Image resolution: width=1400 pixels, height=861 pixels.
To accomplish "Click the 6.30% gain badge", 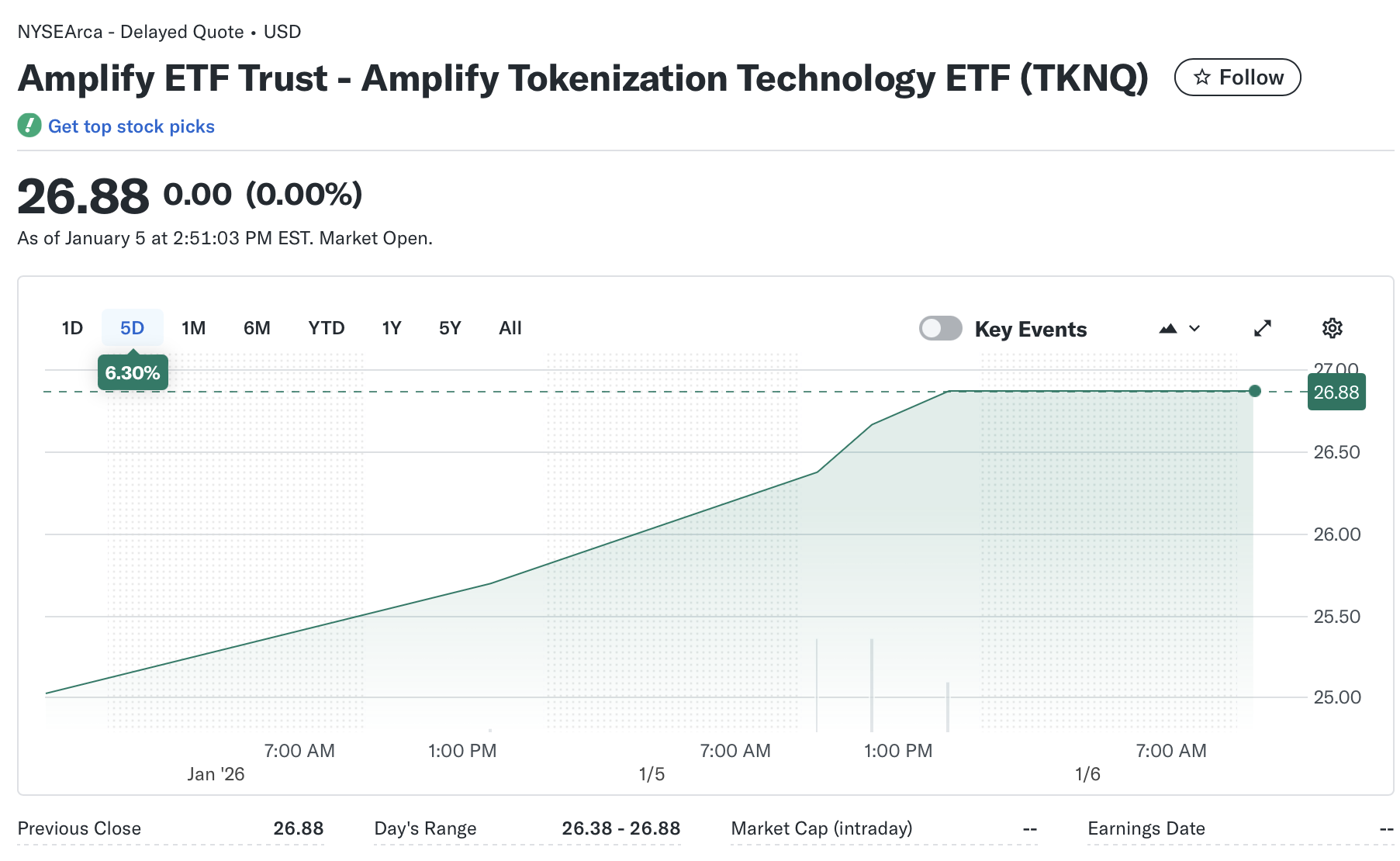I will pos(133,372).
